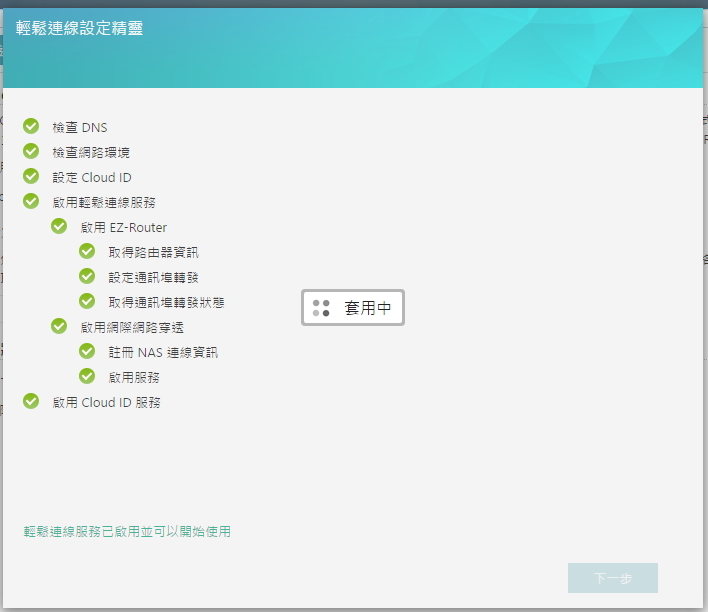Click the 輕鬆連線設定精靈 wizard title
The image size is (708, 612).
click(x=79, y=28)
